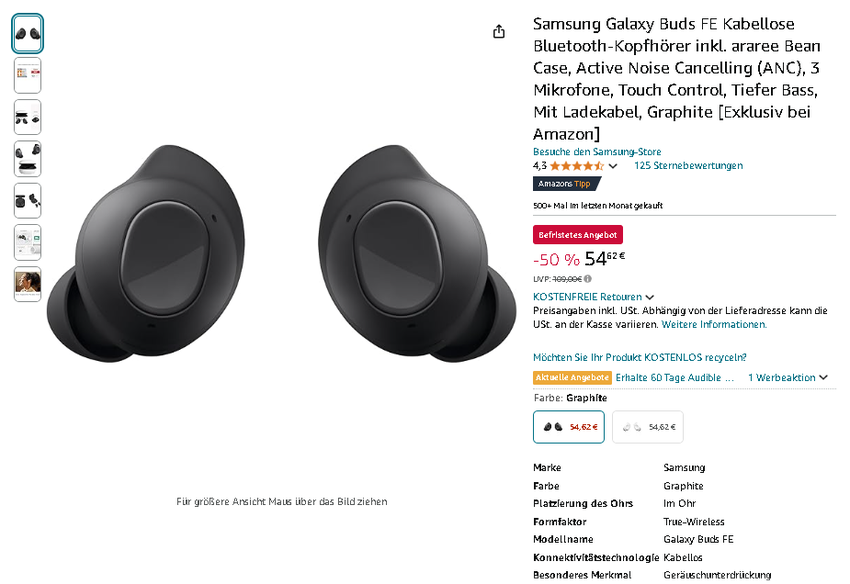Click the Befristetes Angebot badge
Image resolution: width=850 pixels, height=584 pixels.
point(577,234)
